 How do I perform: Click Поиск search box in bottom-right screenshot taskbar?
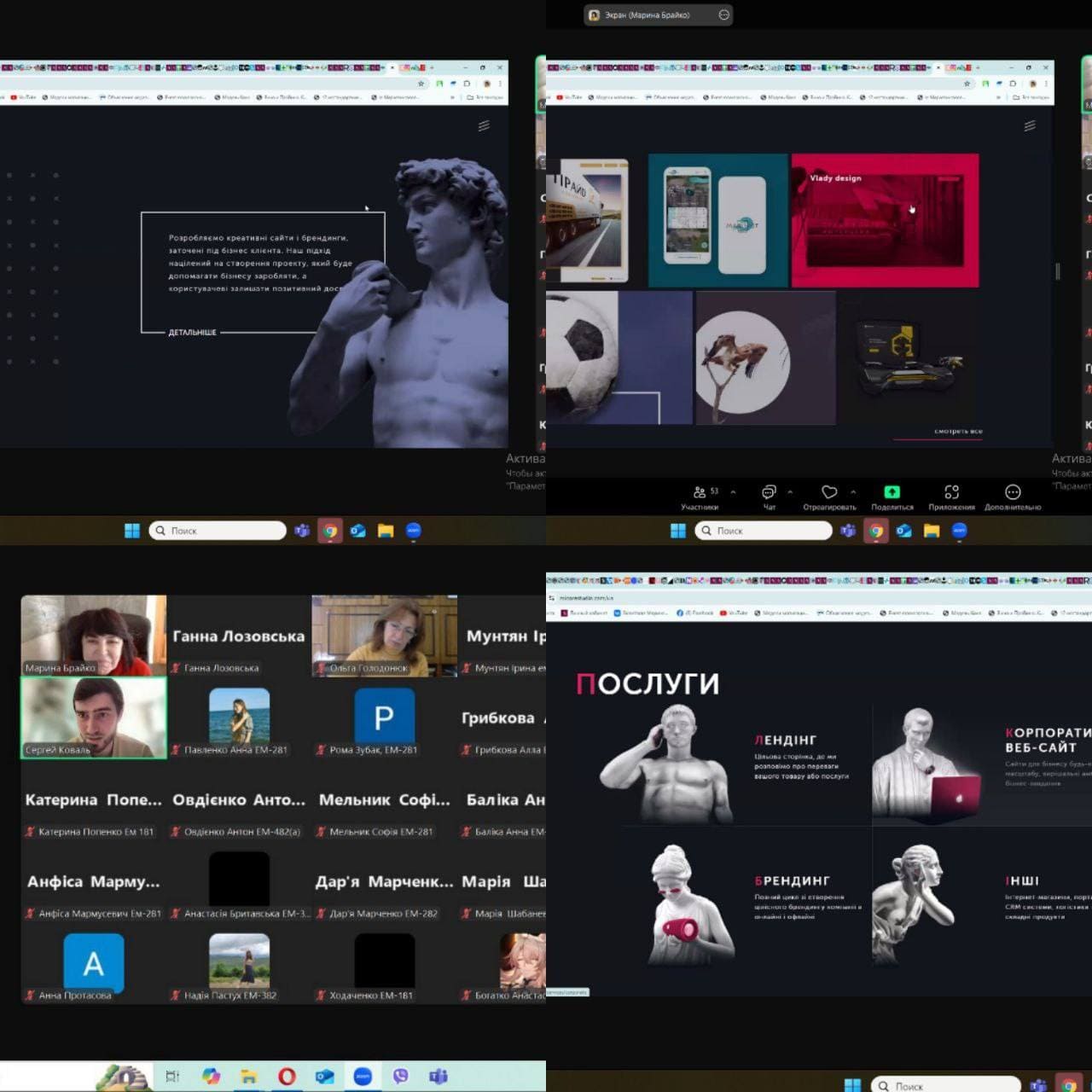click(947, 1085)
